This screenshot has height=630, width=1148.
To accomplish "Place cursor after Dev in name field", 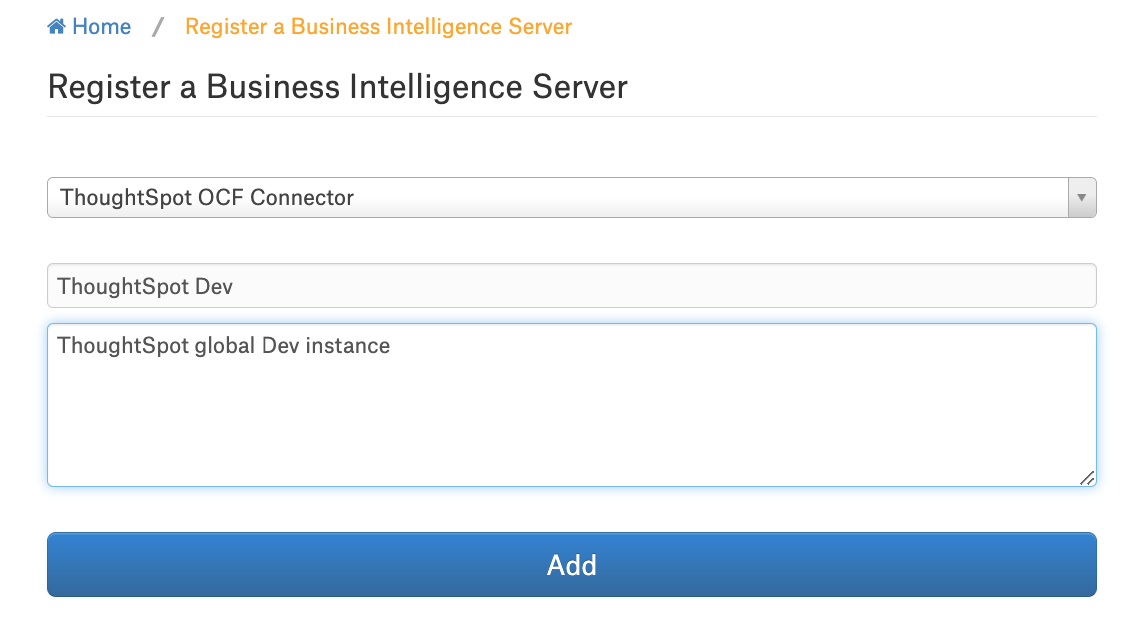I will 234,286.
